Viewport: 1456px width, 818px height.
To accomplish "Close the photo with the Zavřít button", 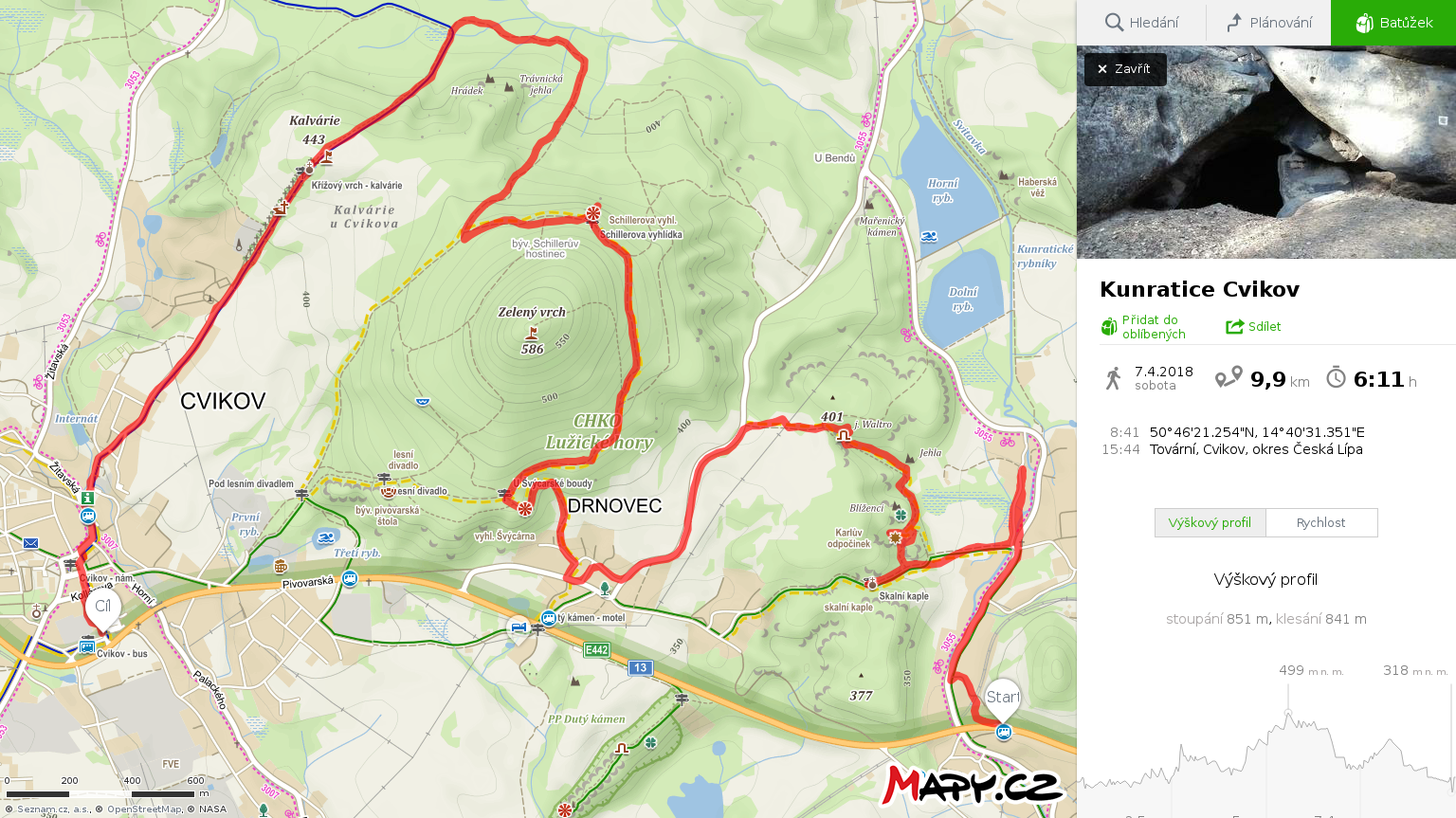I will (x=1125, y=69).
